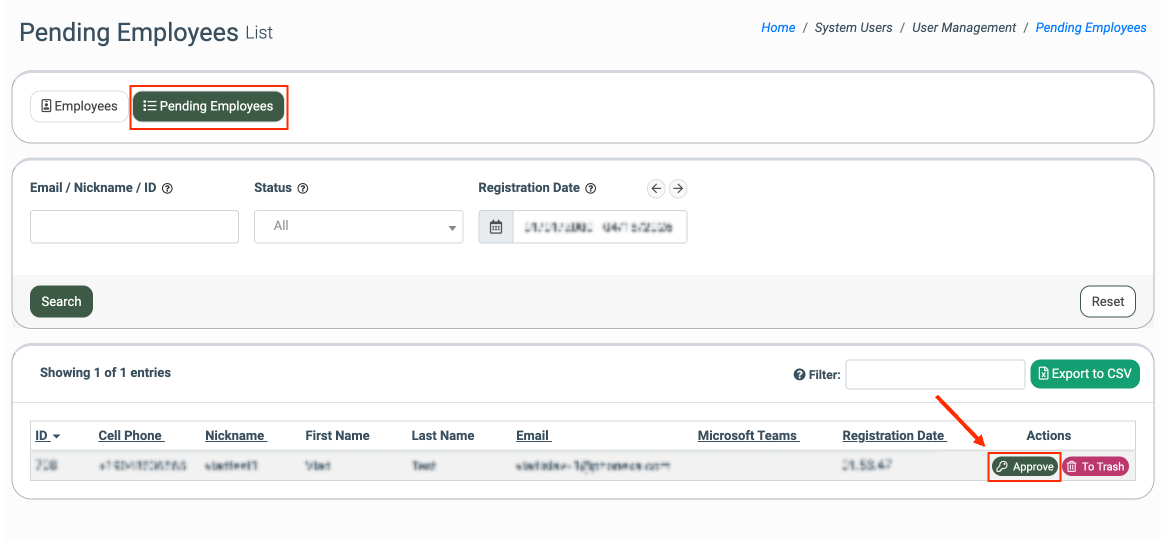Select the Pending Employees tab
Viewport: 1161px width, 540px height.
pos(209,106)
